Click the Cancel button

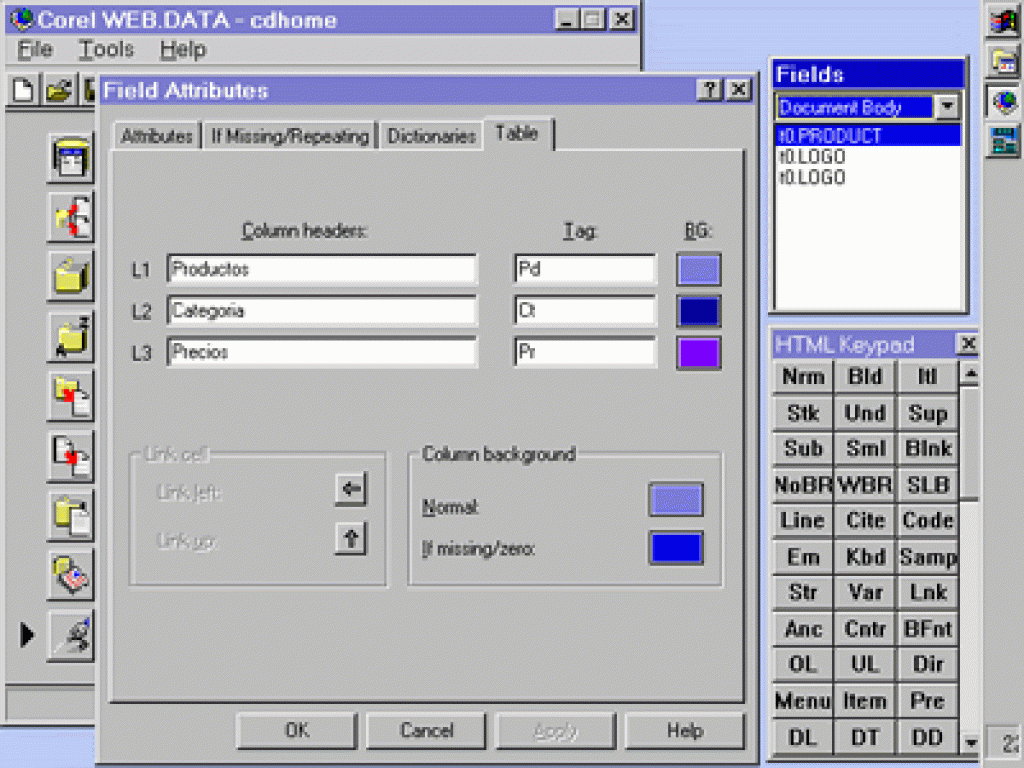point(426,731)
